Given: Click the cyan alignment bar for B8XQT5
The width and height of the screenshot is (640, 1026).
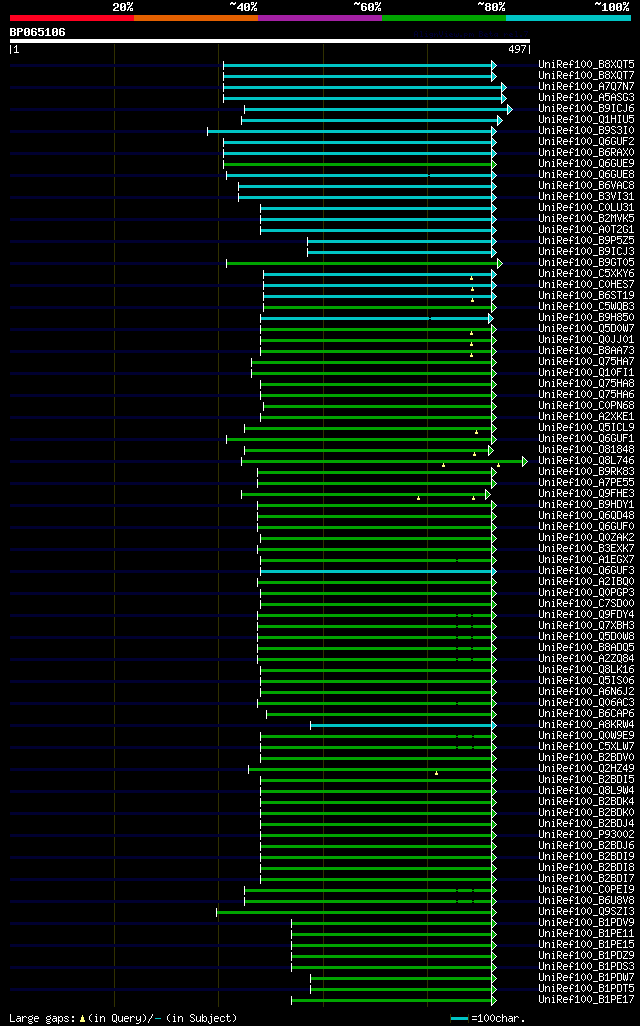Looking at the screenshot, I should pyautogui.click(x=360, y=65).
